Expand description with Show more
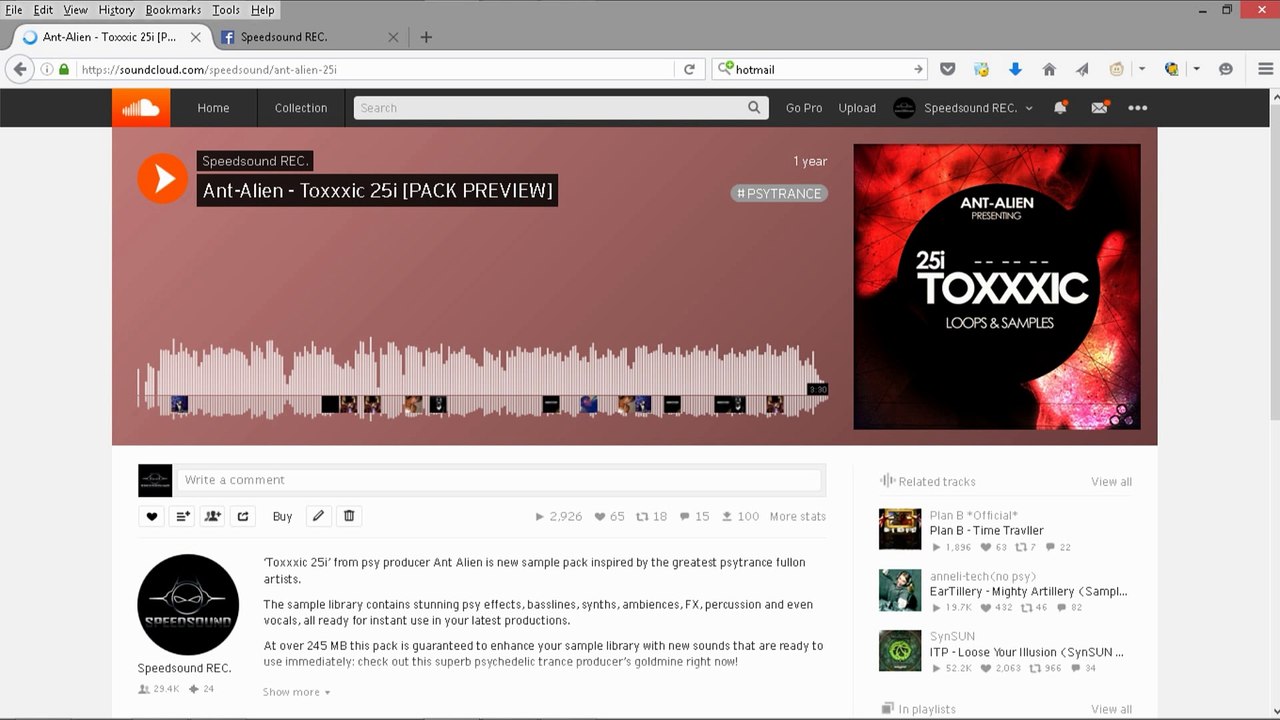Image resolution: width=1280 pixels, height=720 pixels. coord(296,692)
